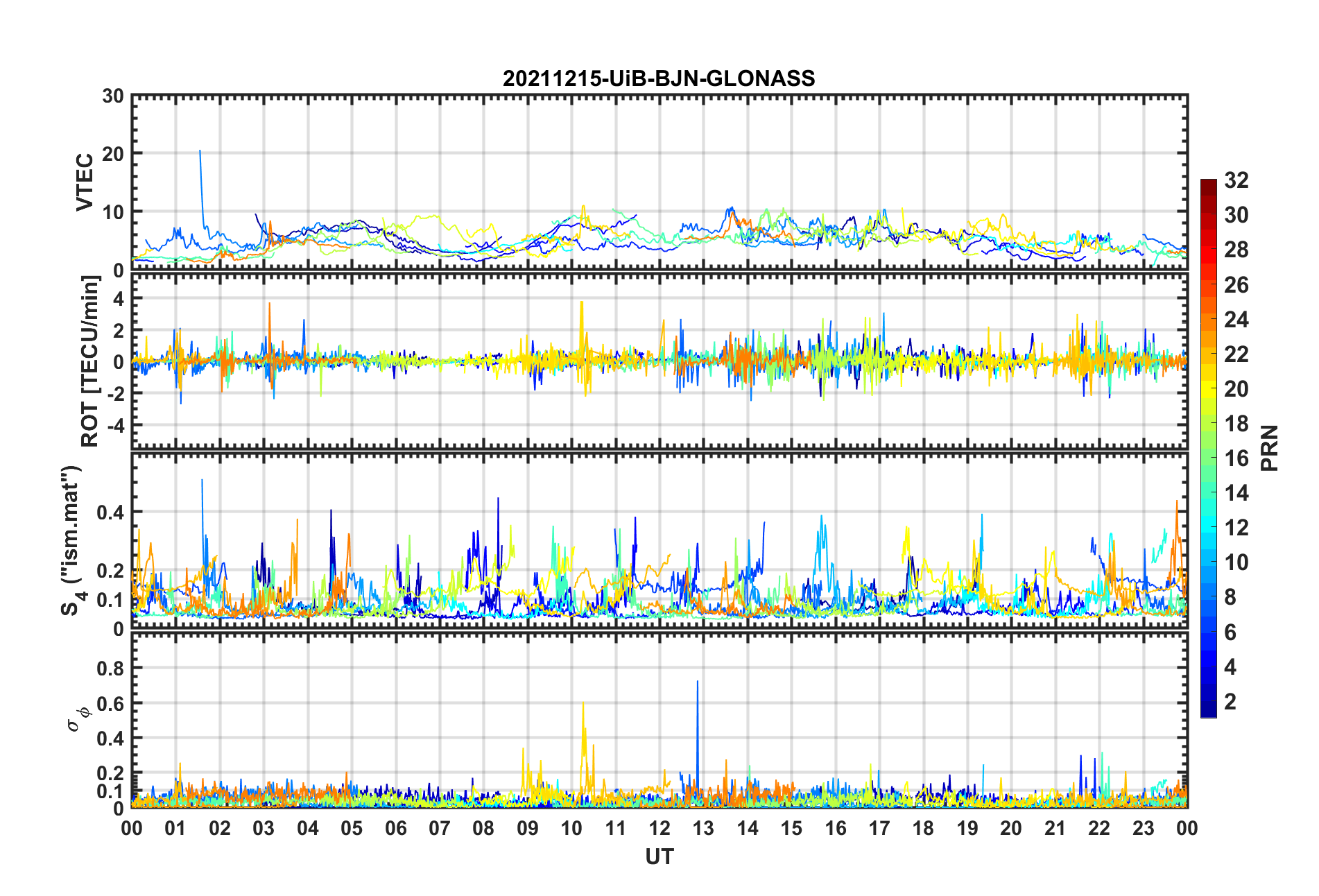
Task: Select the UT x-axis label
Action: click(x=659, y=857)
